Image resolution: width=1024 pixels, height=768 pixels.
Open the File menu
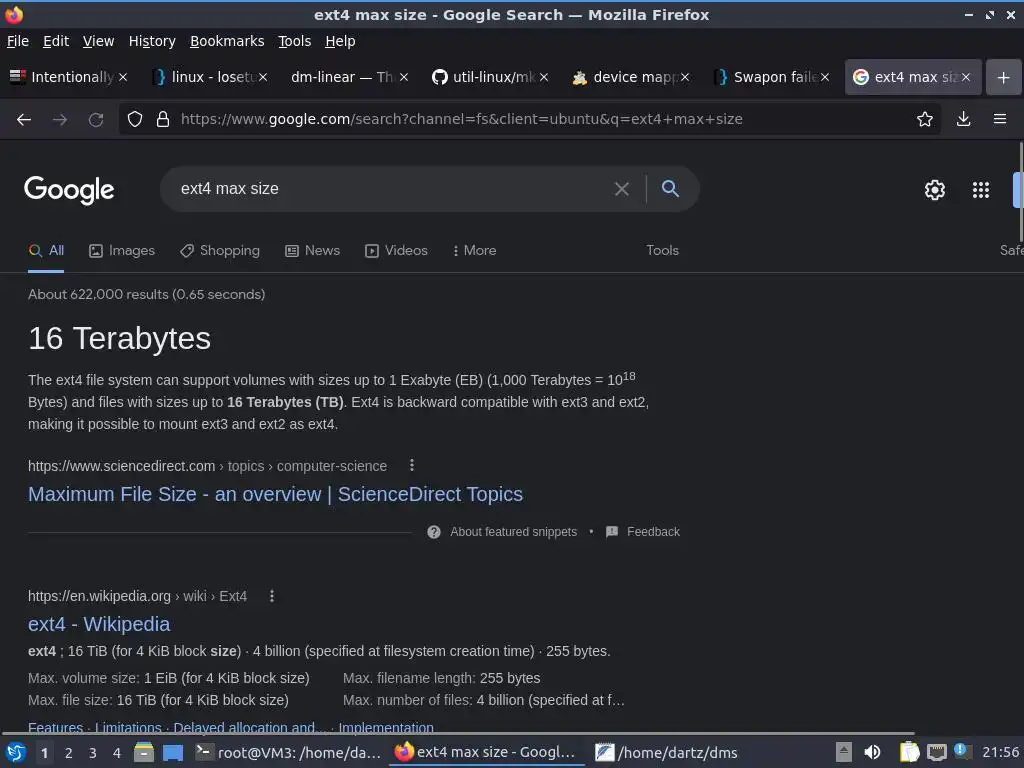click(x=18, y=41)
